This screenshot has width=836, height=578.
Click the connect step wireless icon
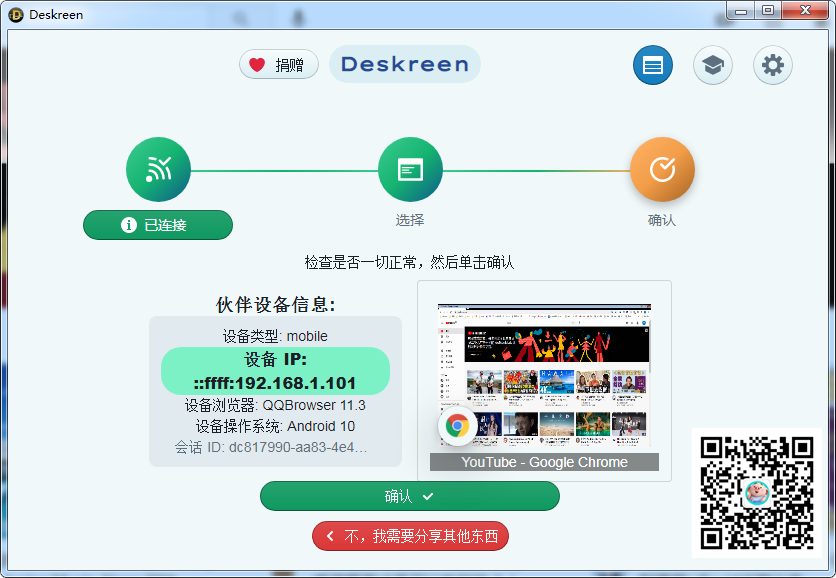pos(158,170)
